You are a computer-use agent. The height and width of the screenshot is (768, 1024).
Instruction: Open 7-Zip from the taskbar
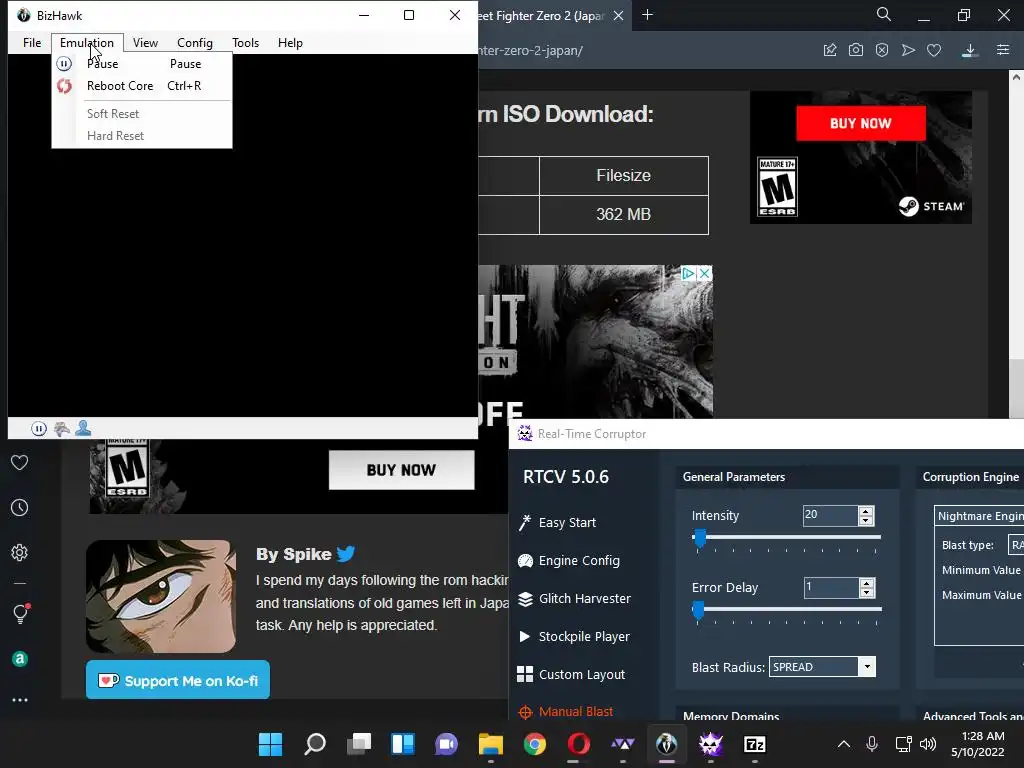click(x=754, y=744)
